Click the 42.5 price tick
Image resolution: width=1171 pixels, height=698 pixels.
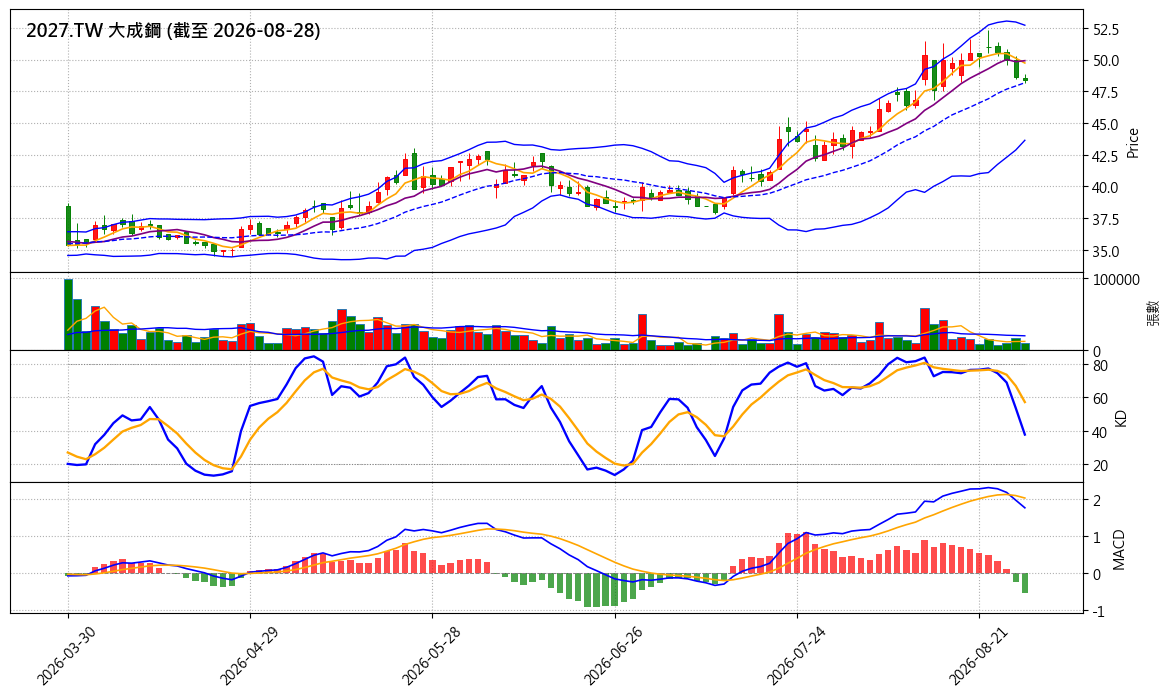[x=1106, y=156]
